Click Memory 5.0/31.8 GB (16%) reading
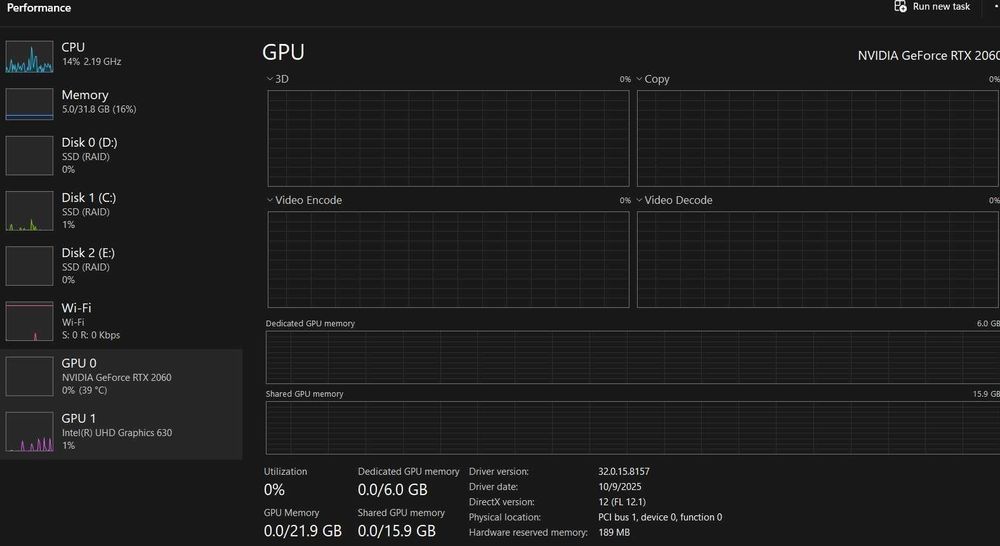1000x546 pixels. click(99, 109)
